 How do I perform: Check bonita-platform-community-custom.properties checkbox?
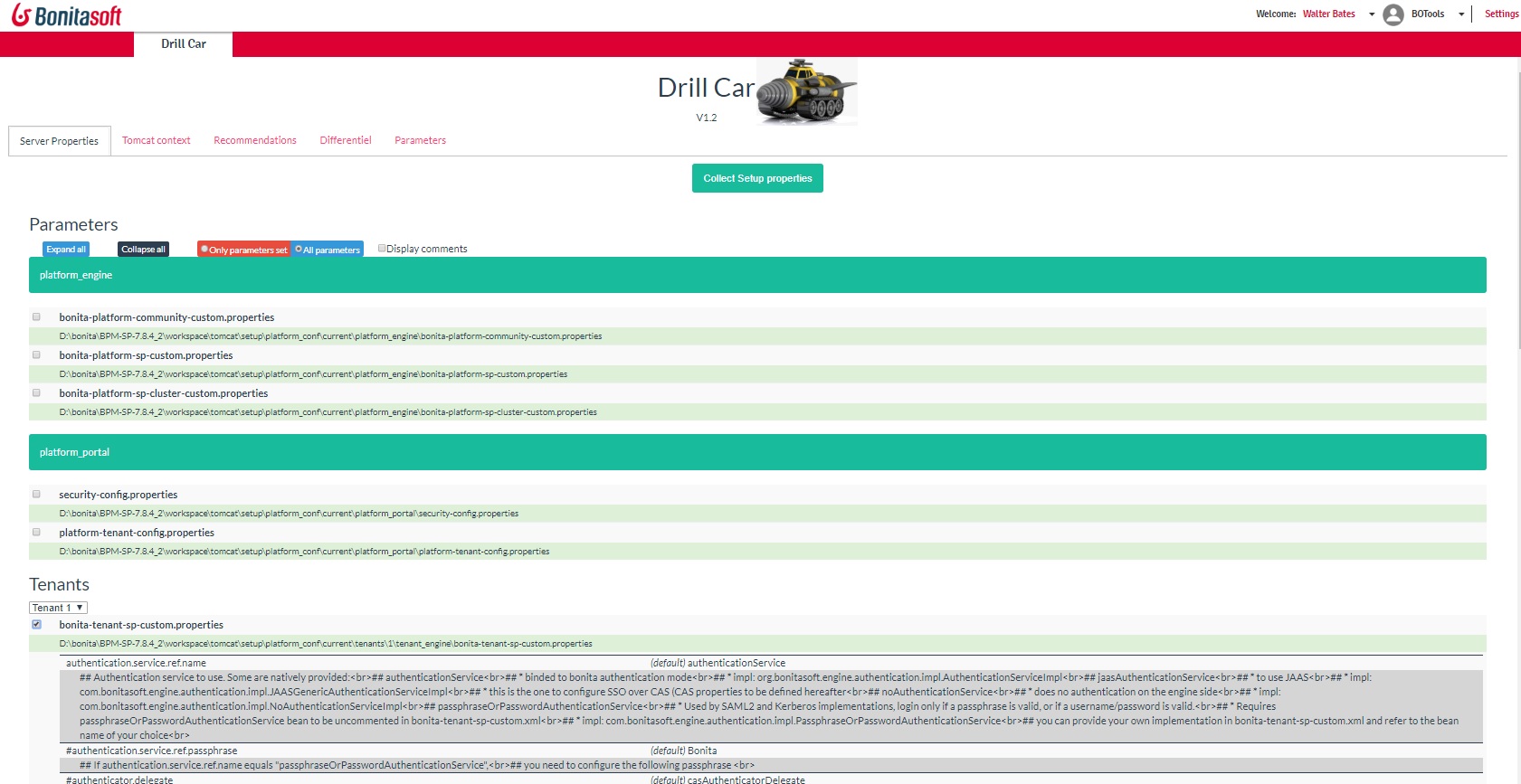click(x=37, y=316)
